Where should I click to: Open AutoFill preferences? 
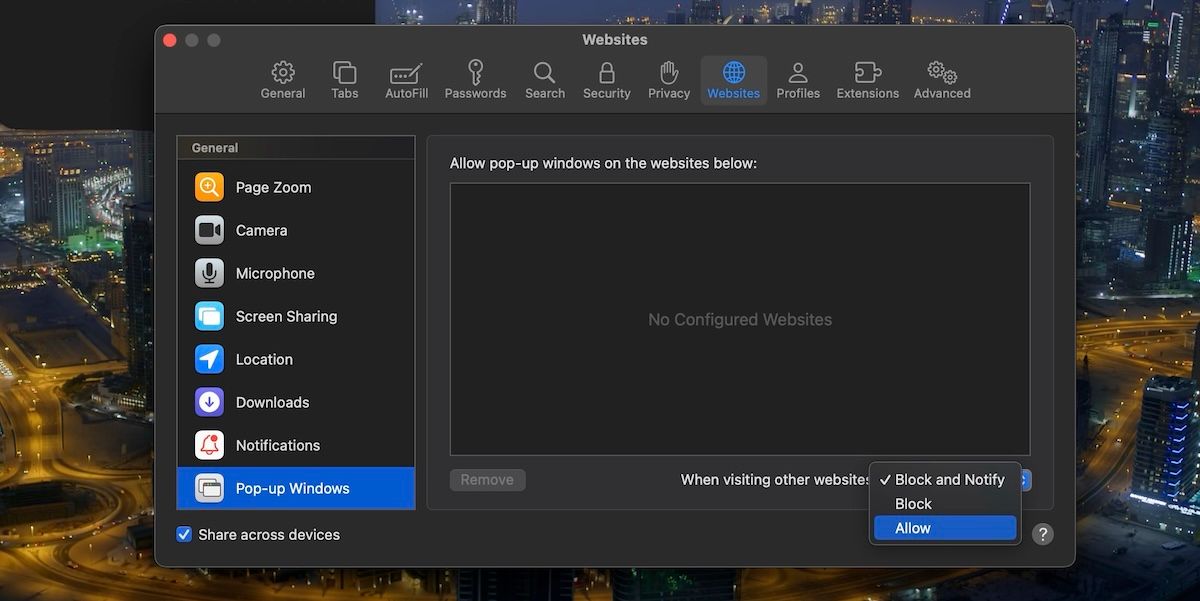(405, 80)
